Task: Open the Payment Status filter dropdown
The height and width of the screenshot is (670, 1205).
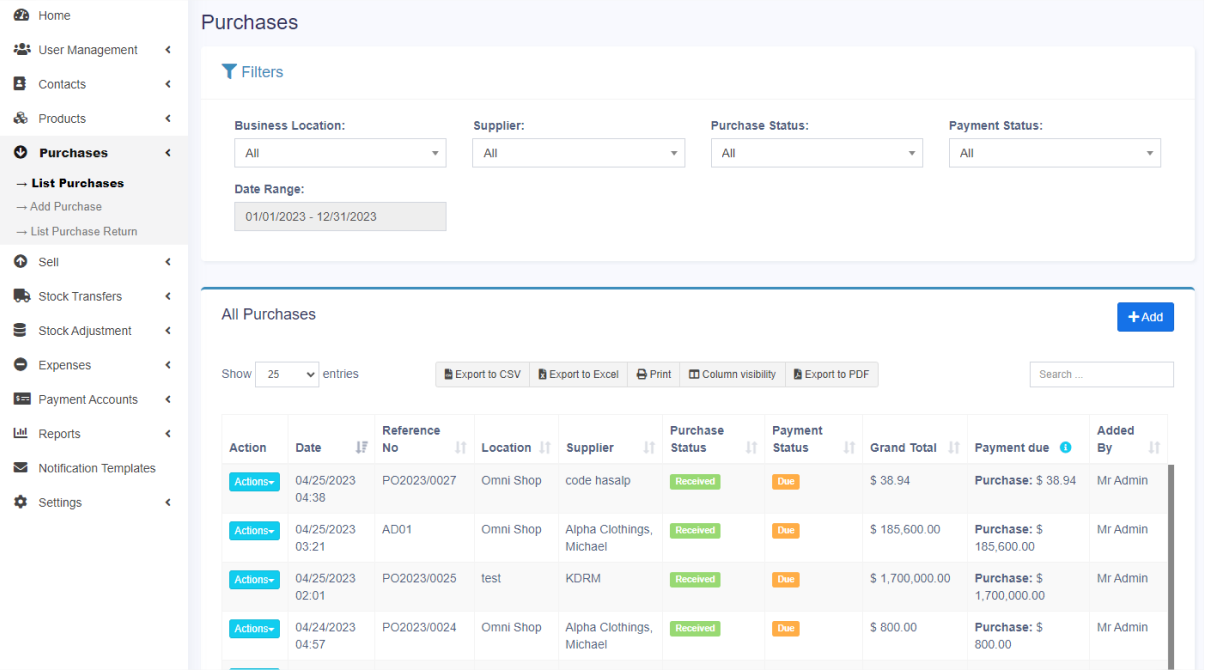Action: [x=1054, y=153]
